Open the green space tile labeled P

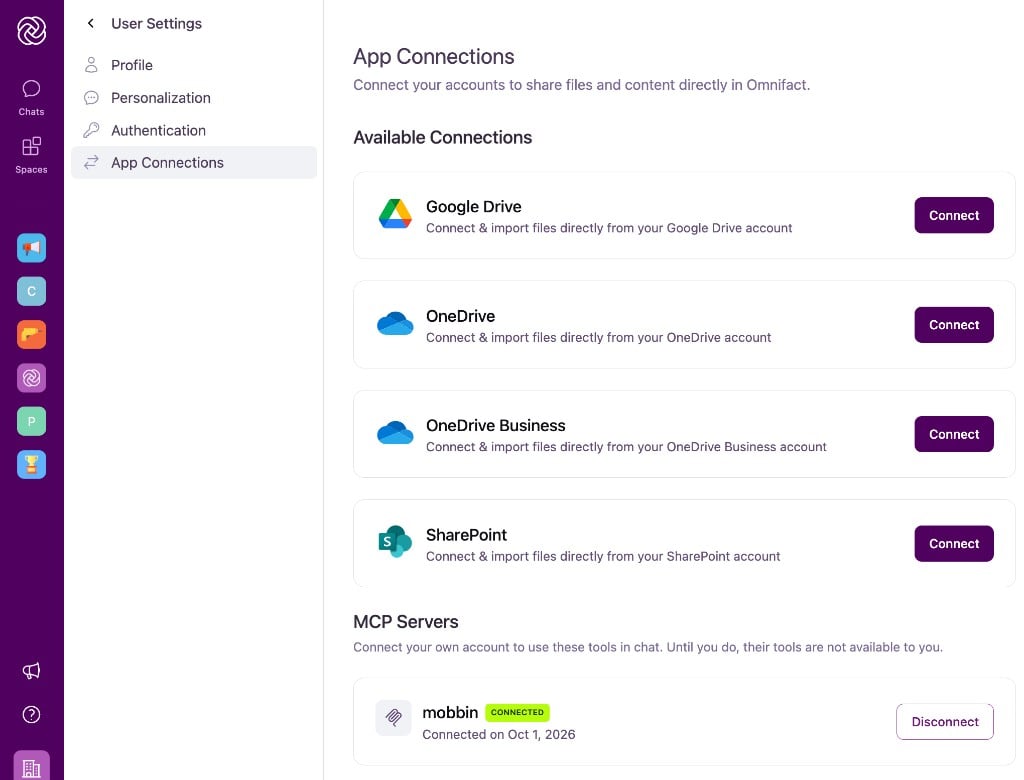tap(31, 421)
